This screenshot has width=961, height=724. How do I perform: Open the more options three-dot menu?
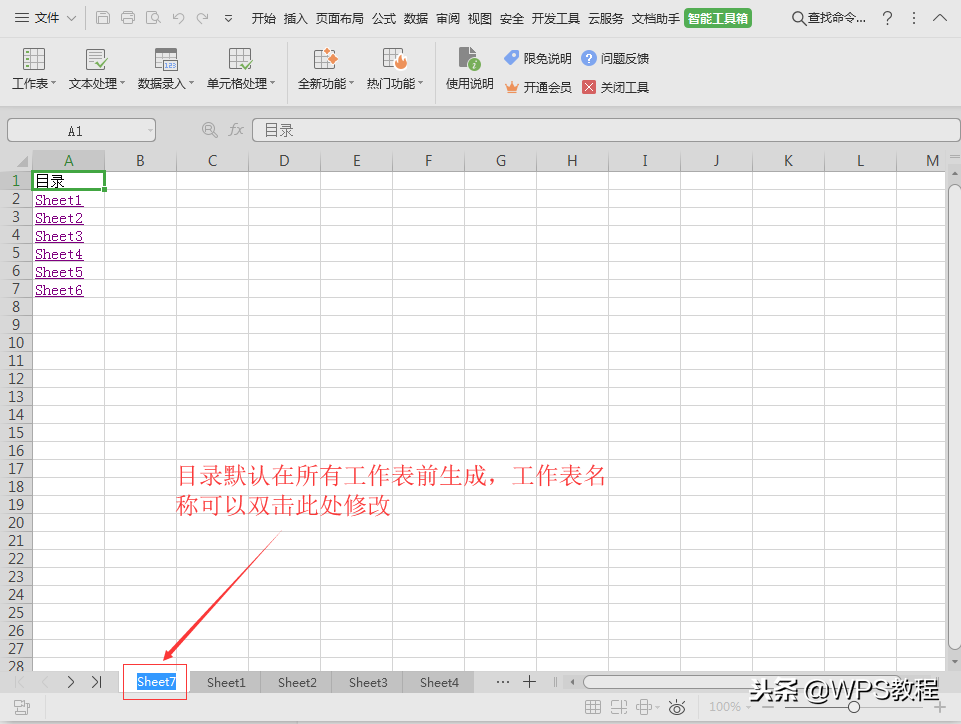click(914, 18)
